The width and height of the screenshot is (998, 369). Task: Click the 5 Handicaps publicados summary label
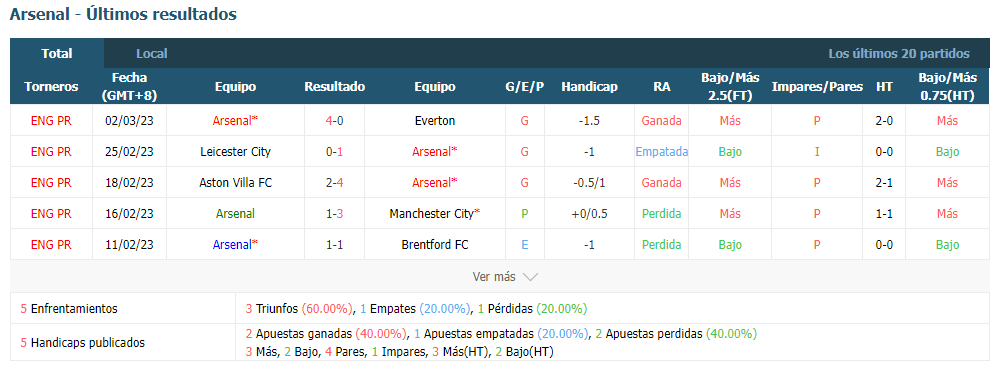coord(83,343)
